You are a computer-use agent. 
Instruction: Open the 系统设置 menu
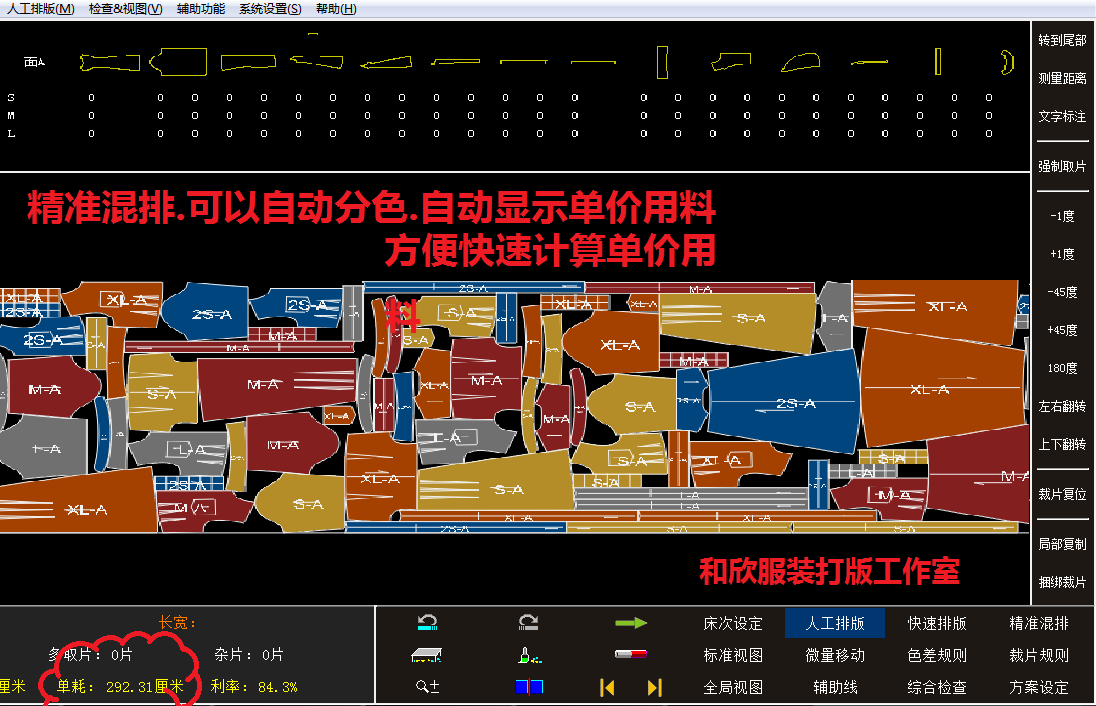coord(270,8)
